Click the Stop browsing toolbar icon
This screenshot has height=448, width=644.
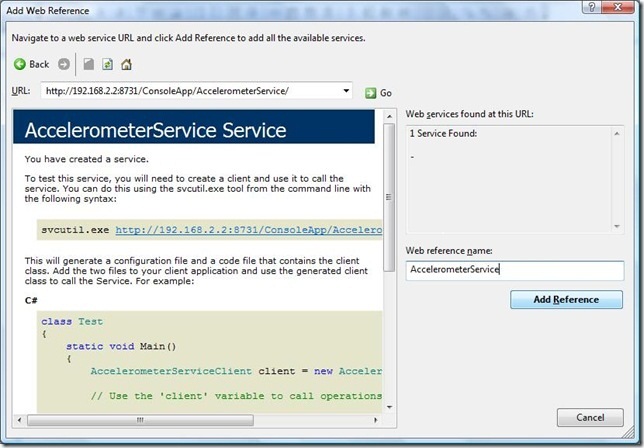tap(89, 64)
